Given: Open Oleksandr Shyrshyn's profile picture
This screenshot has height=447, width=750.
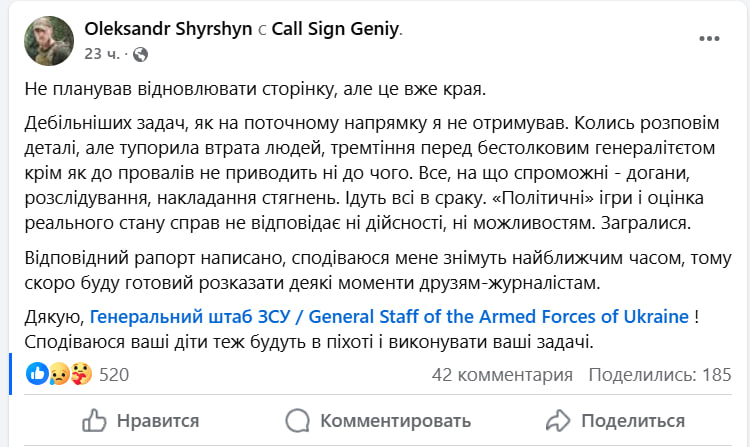Looking at the screenshot, I should pos(48,40).
